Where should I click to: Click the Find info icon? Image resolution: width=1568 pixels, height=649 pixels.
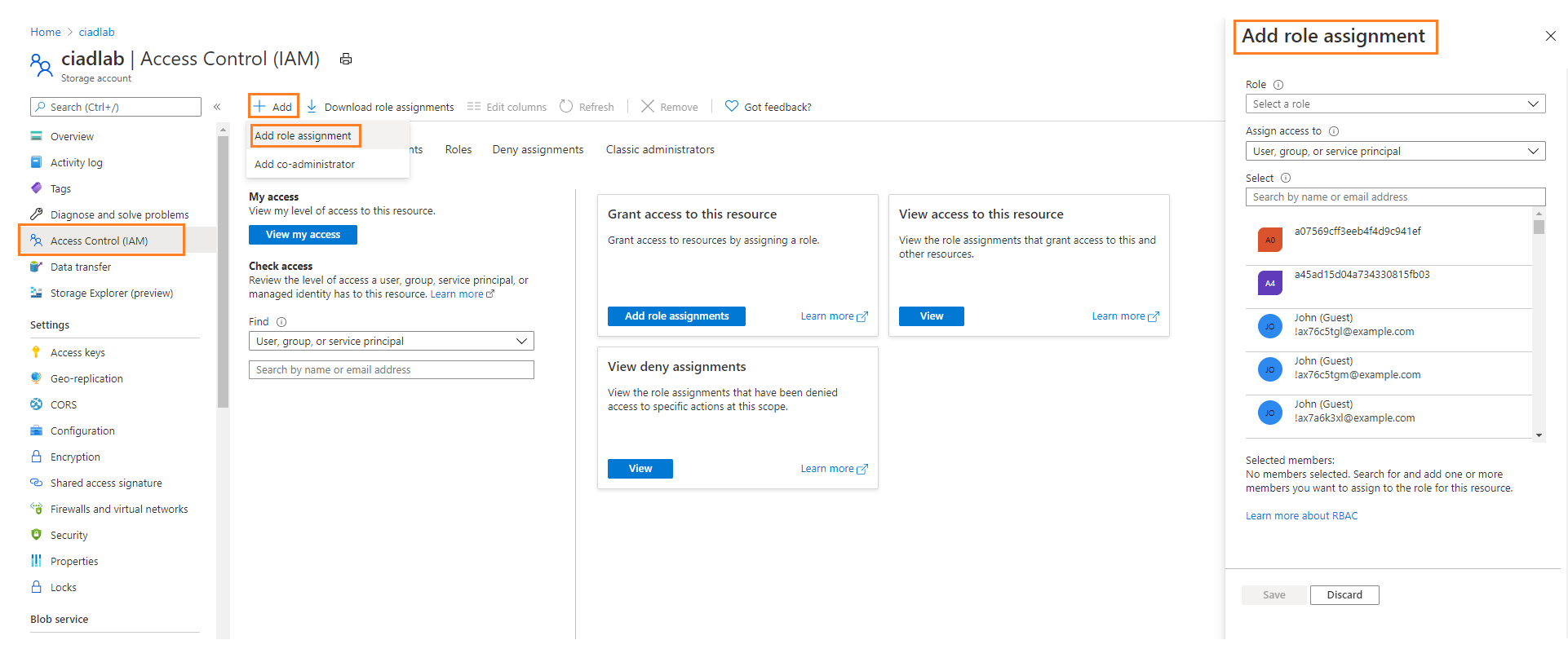click(281, 322)
